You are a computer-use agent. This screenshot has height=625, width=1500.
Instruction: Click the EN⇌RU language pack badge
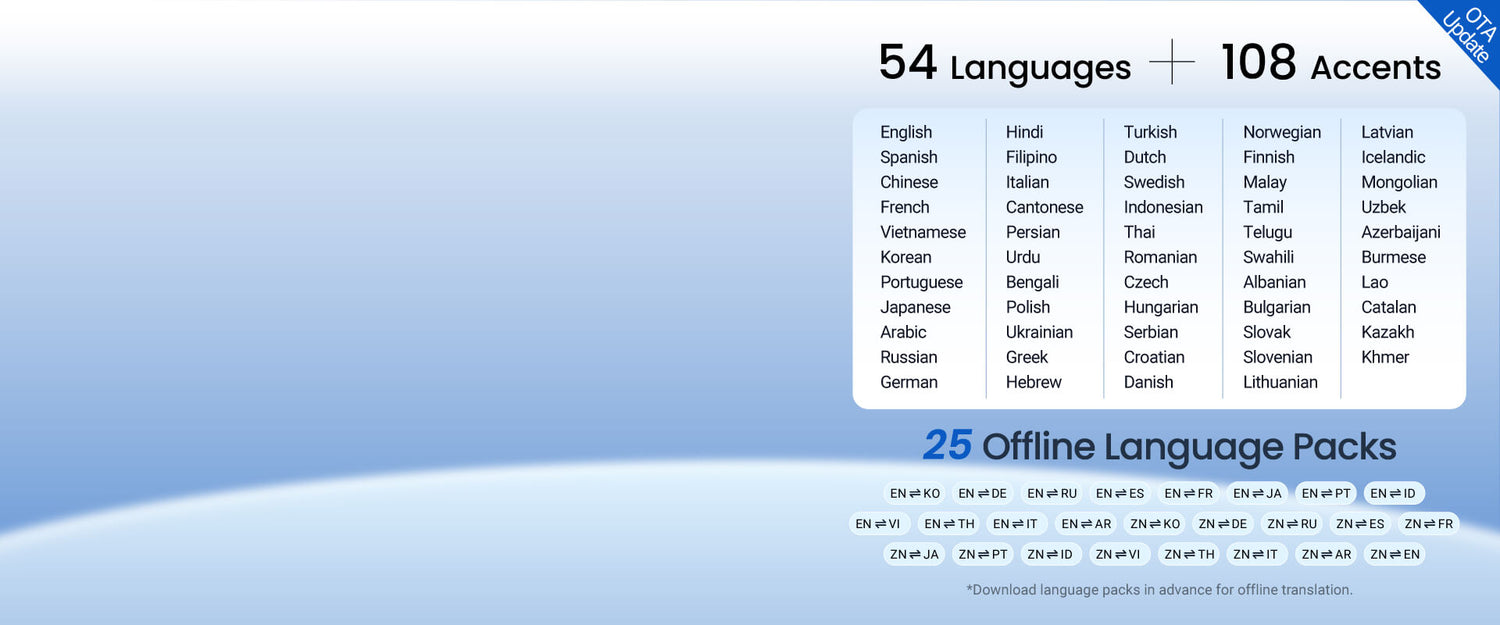tap(1052, 493)
